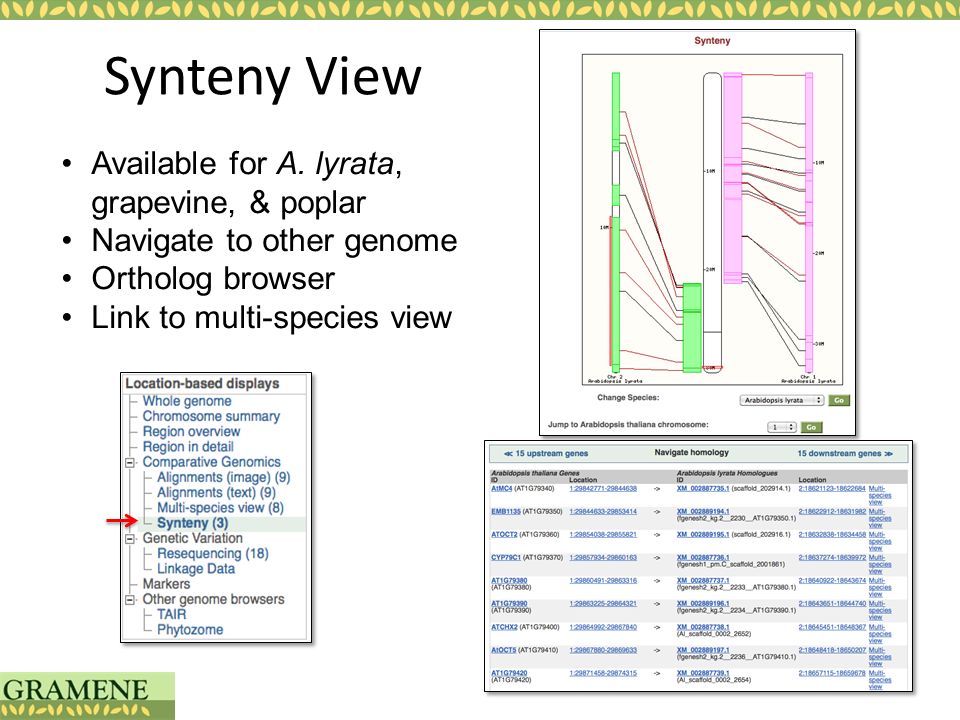Open the AtMC4 gene link
960x720 pixels.
(501, 489)
